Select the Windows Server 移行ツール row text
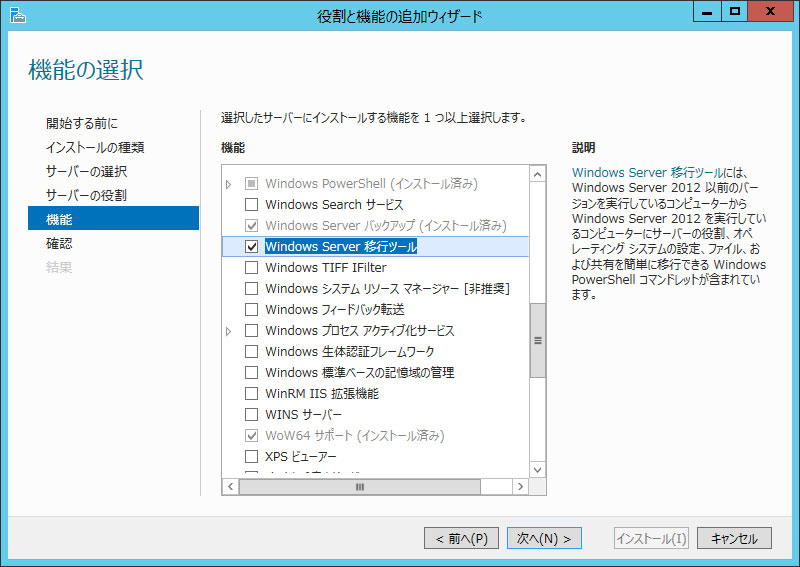800x567 pixels. point(341,246)
